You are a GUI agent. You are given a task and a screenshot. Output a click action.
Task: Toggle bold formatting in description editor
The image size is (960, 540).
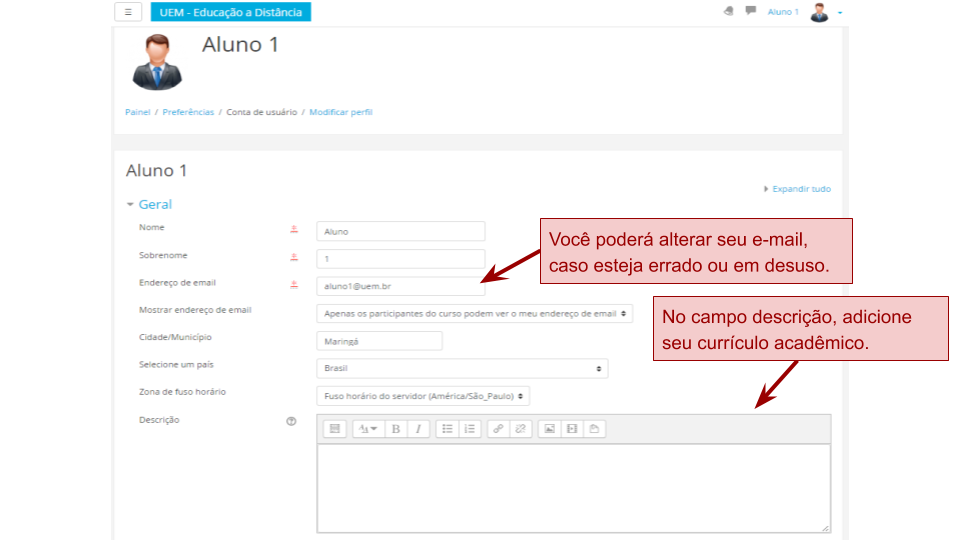(x=396, y=429)
